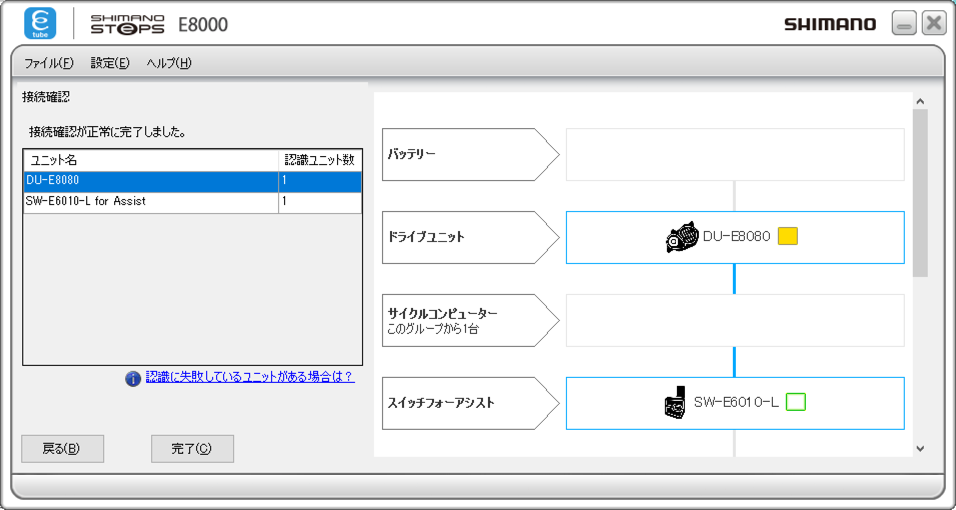The width and height of the screenshot is (956, 510).
Task: Select the DU-E8080 row in unit list
Action: coord(150,181)
